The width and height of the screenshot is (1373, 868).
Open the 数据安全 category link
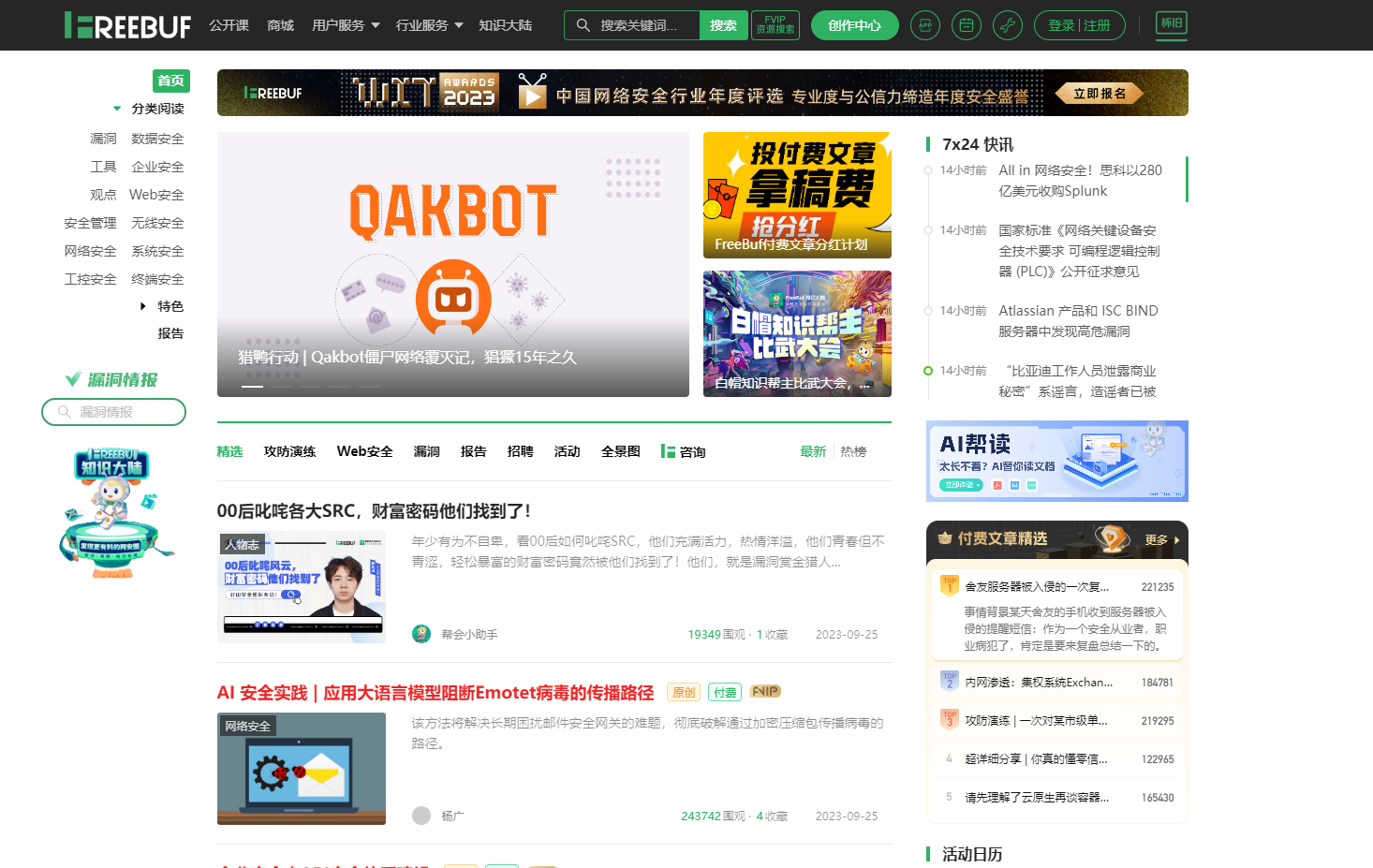tap(157, 139)
